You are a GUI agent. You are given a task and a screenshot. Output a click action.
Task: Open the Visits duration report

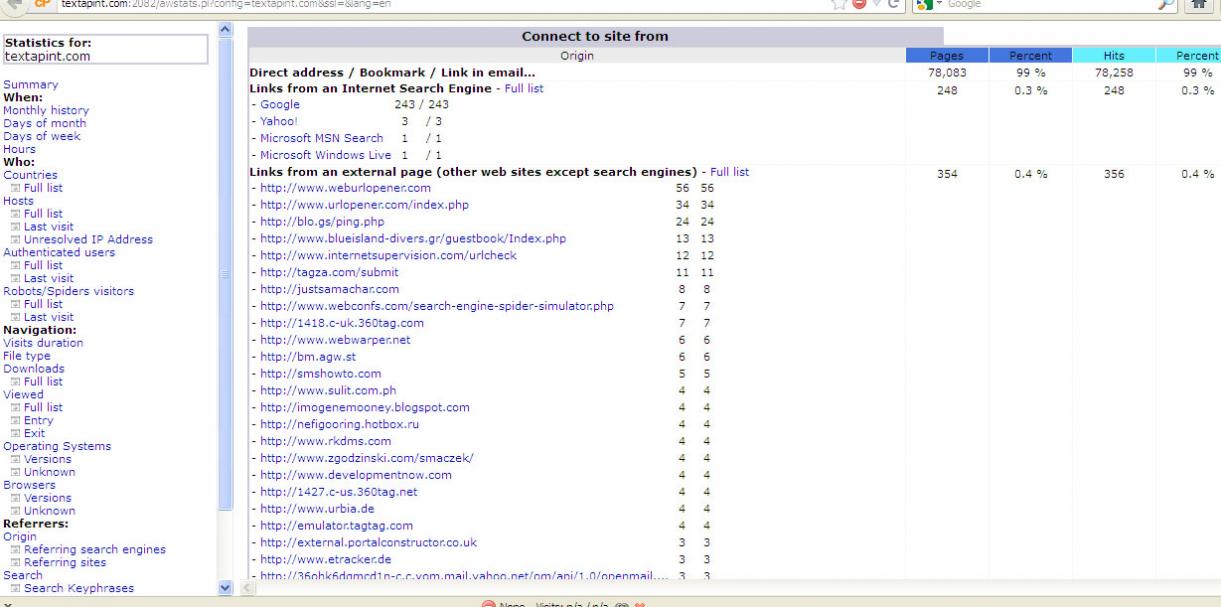44,343
